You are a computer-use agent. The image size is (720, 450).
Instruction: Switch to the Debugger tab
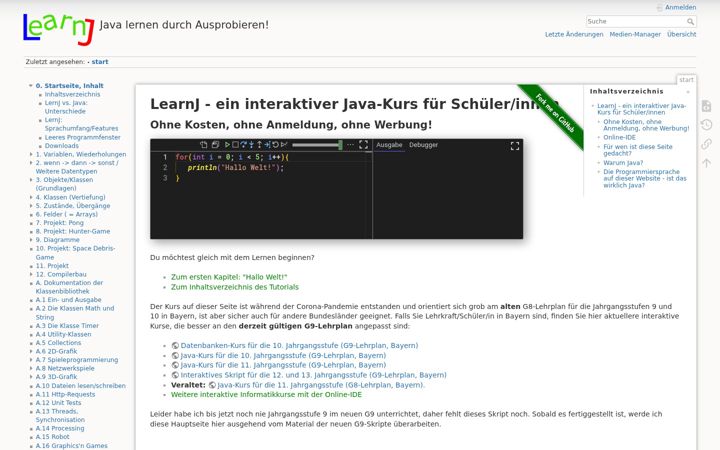[423, 145]
